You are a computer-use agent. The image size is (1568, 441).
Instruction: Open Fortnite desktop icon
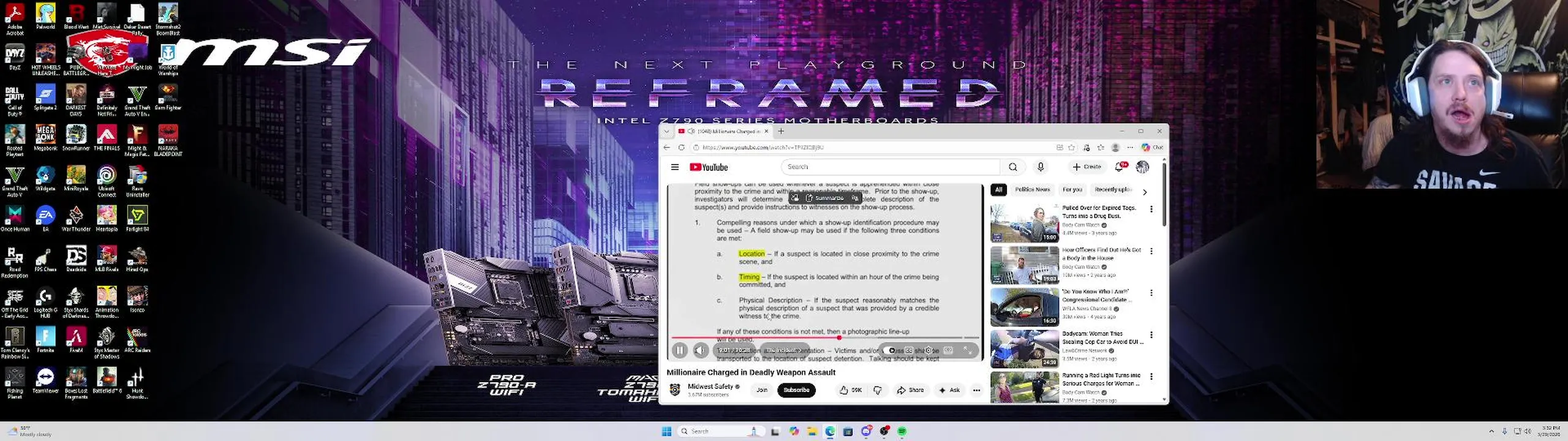(x=45, y=340)
